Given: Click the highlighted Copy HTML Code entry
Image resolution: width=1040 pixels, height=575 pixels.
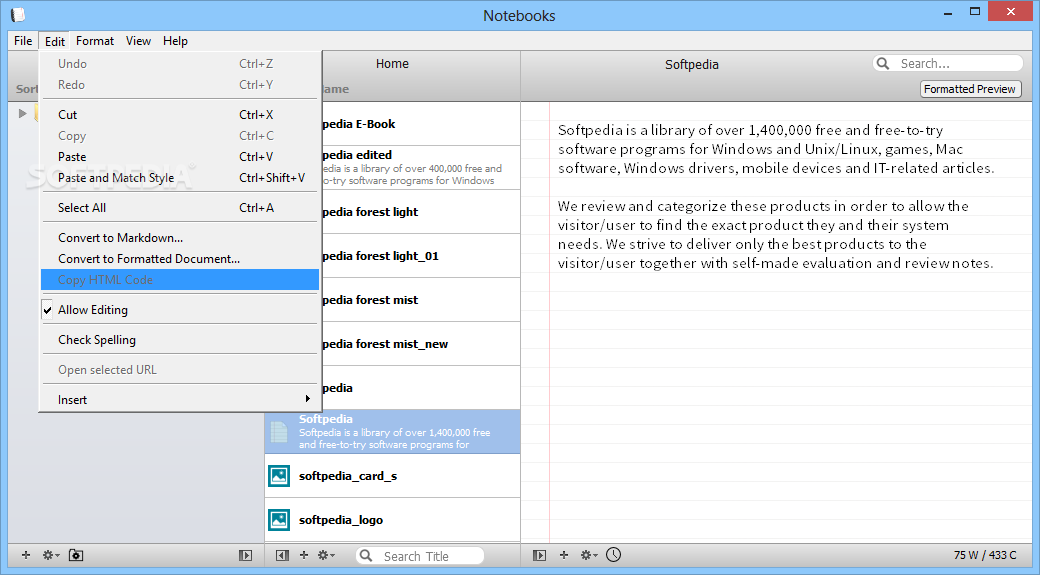Looking at the screenshot, I should tap(180, 280).
